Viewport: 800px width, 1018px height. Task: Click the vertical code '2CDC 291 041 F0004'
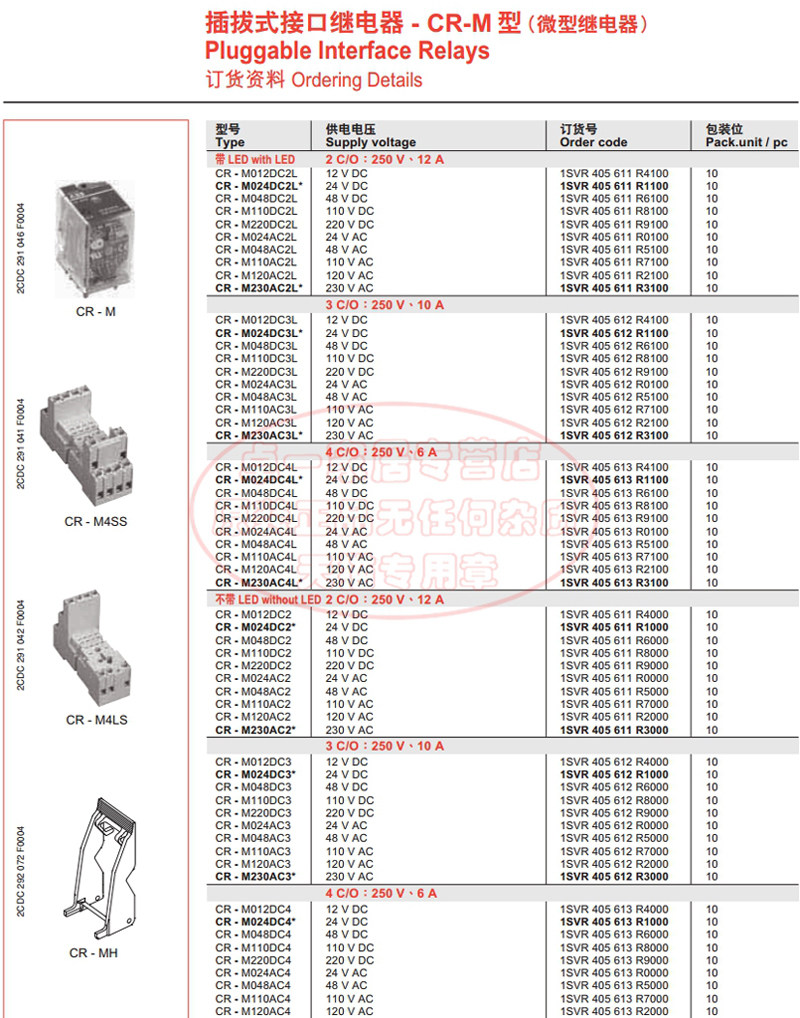point(20,444)
